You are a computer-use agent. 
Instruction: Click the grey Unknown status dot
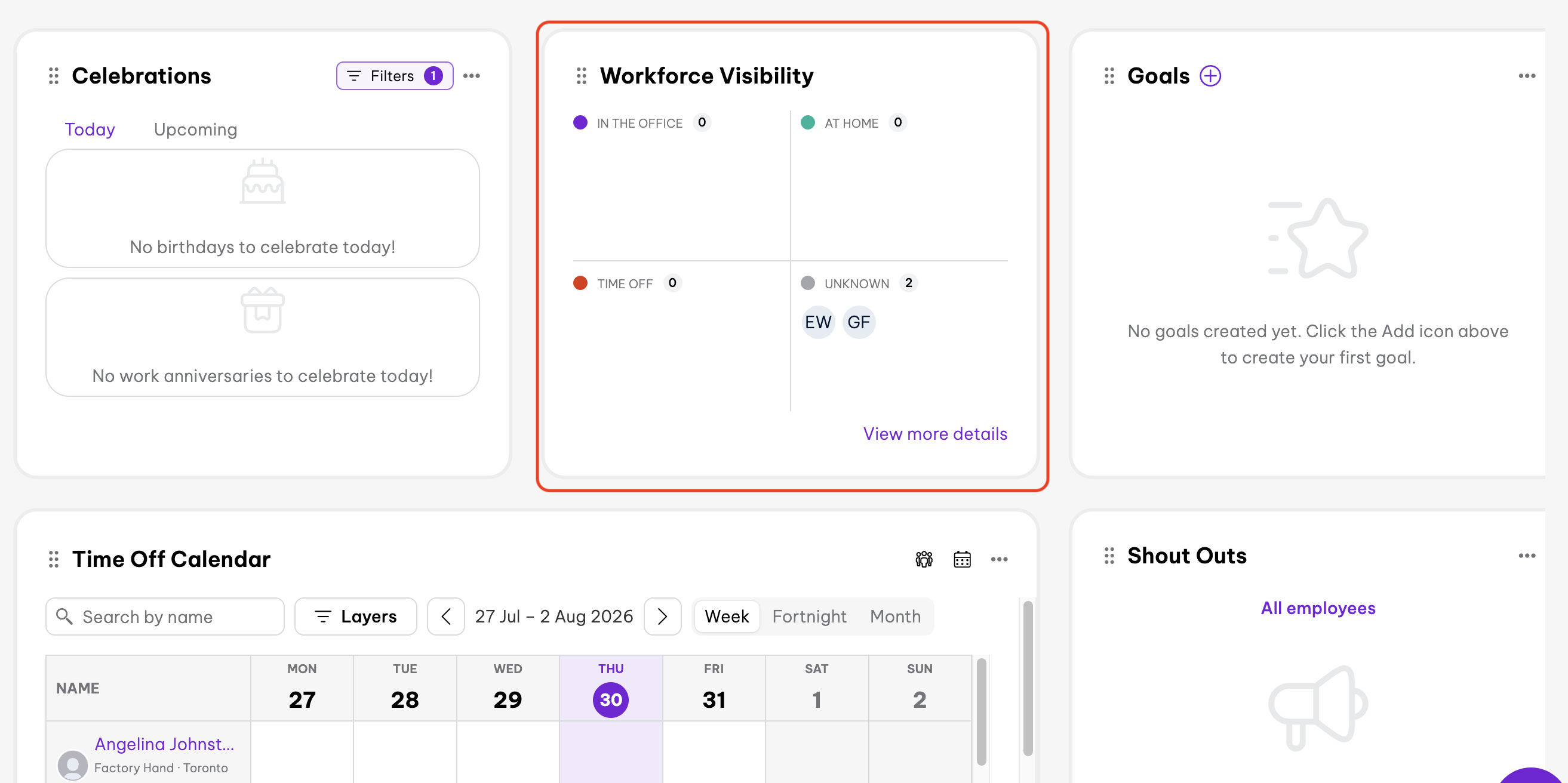tap(808, 283)
